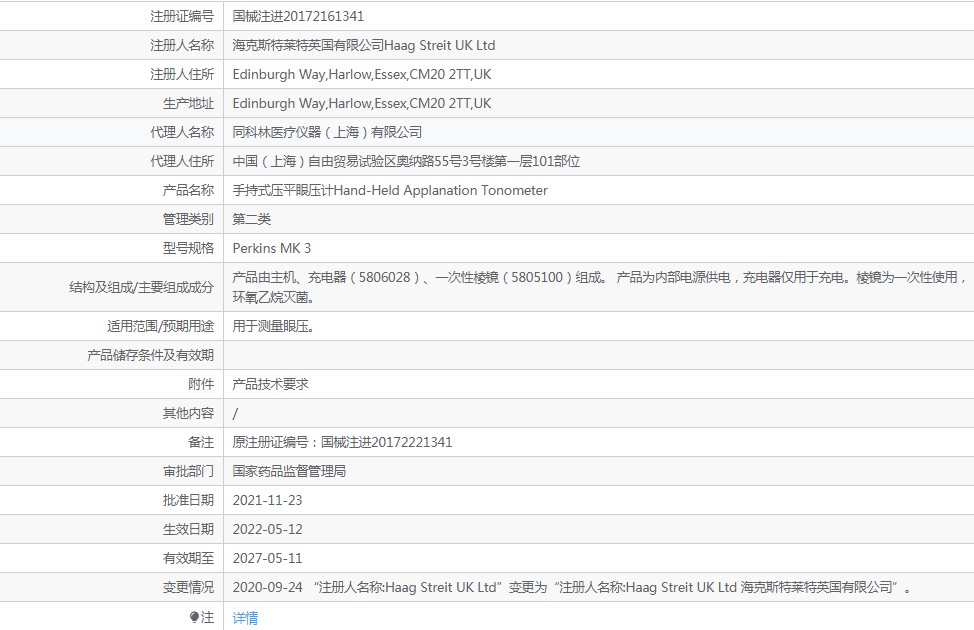Select model value Perkins MK 3
The image size is (974, 630).
point(271,249)
